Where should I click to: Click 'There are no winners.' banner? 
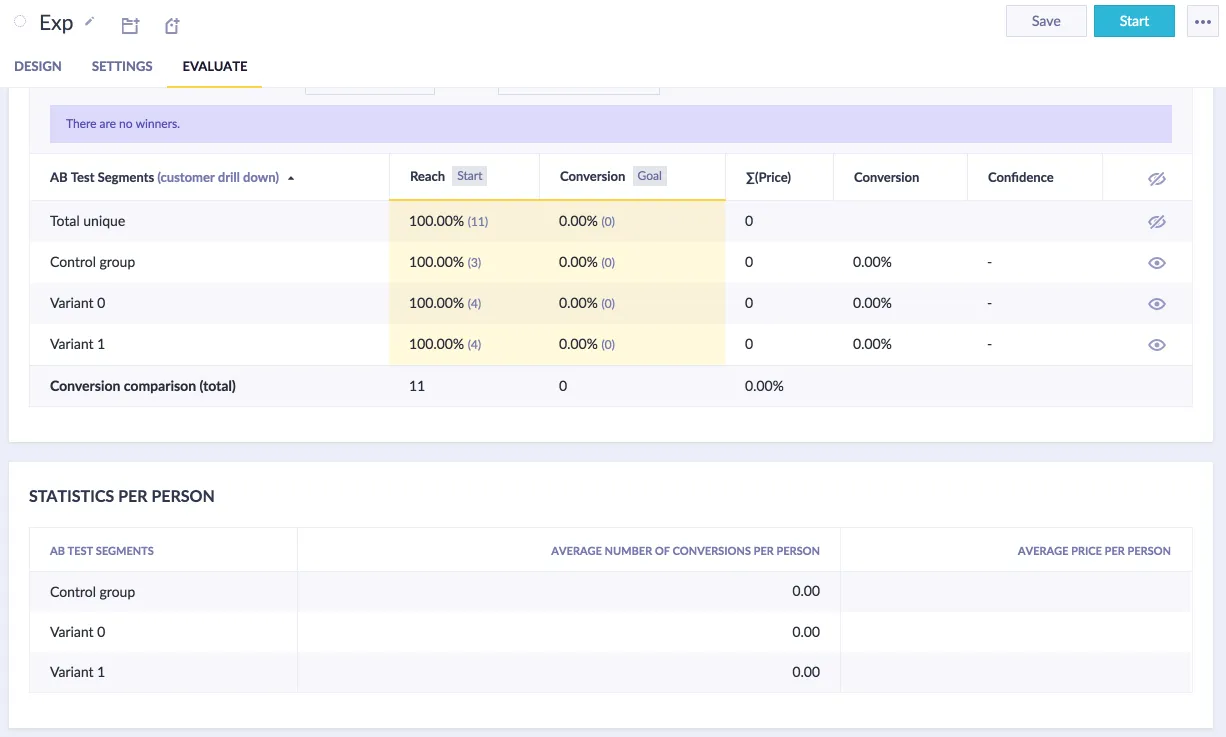[611, 124]
